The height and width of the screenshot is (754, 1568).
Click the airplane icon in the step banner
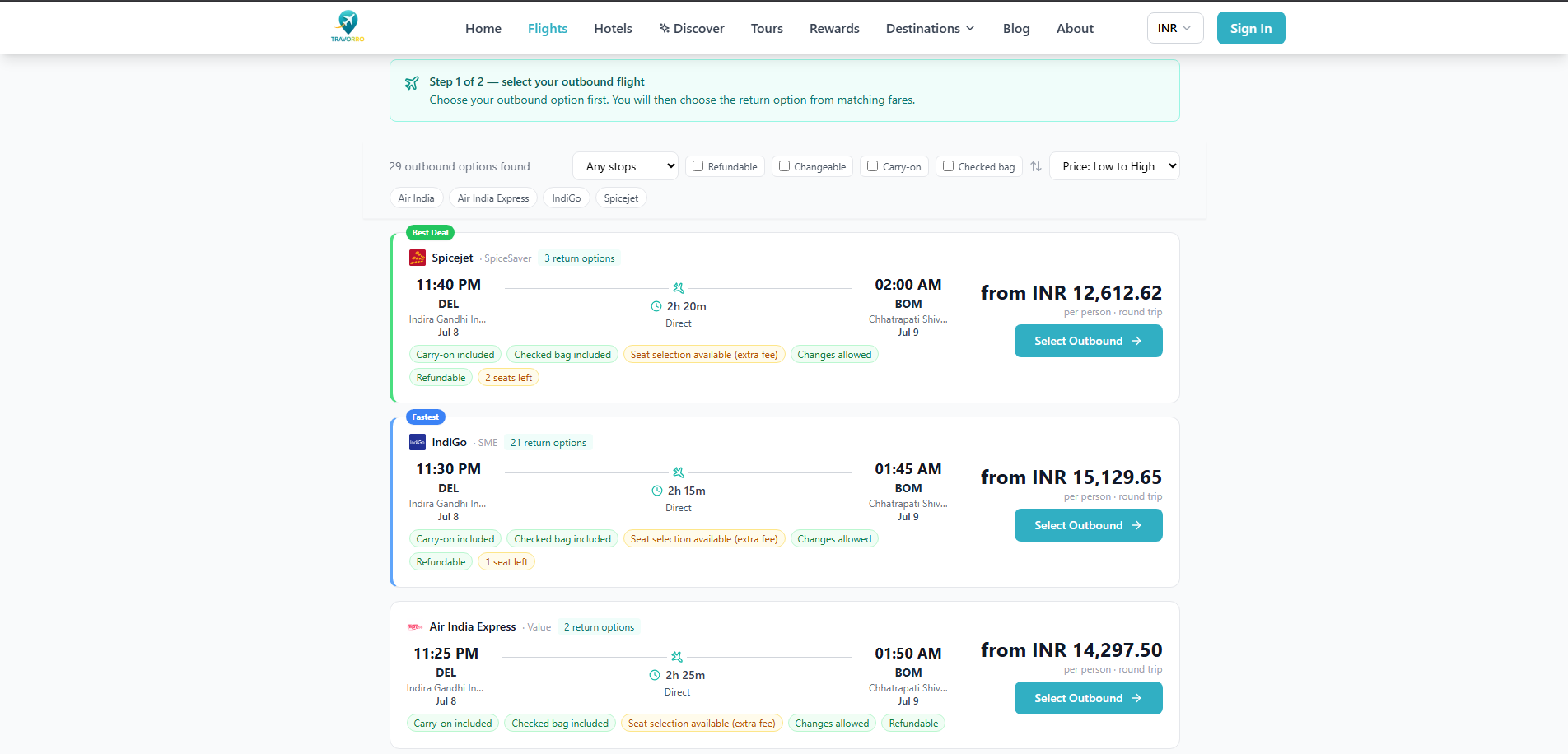click(412, 83)
